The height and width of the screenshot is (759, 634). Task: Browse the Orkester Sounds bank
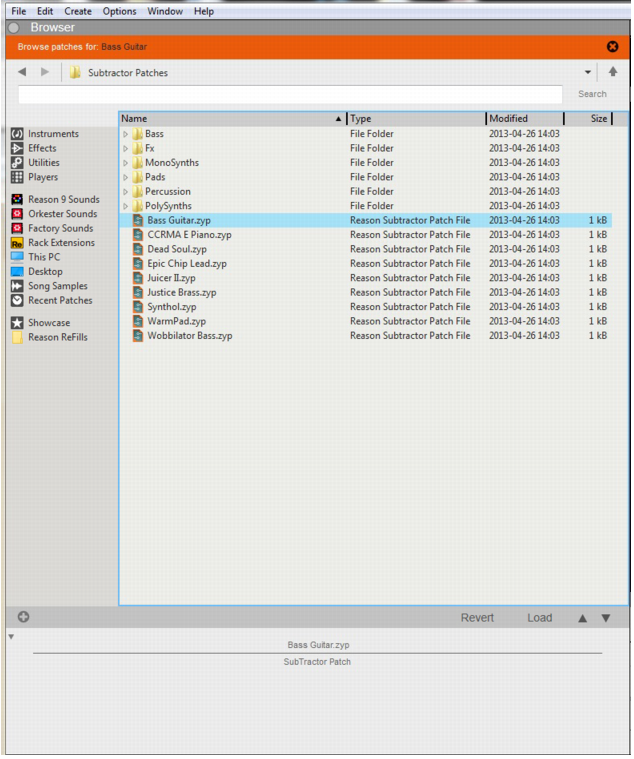[x=17, y=214]
